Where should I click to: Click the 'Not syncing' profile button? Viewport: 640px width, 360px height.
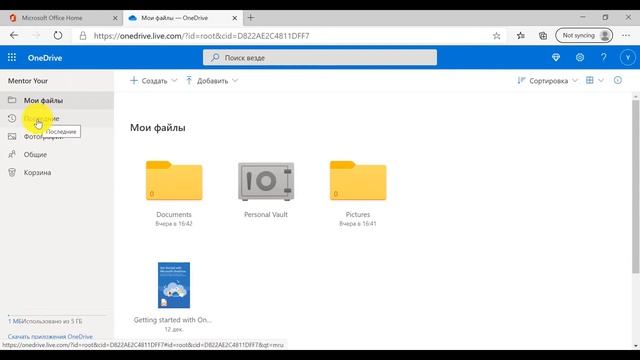coord(584,36)
